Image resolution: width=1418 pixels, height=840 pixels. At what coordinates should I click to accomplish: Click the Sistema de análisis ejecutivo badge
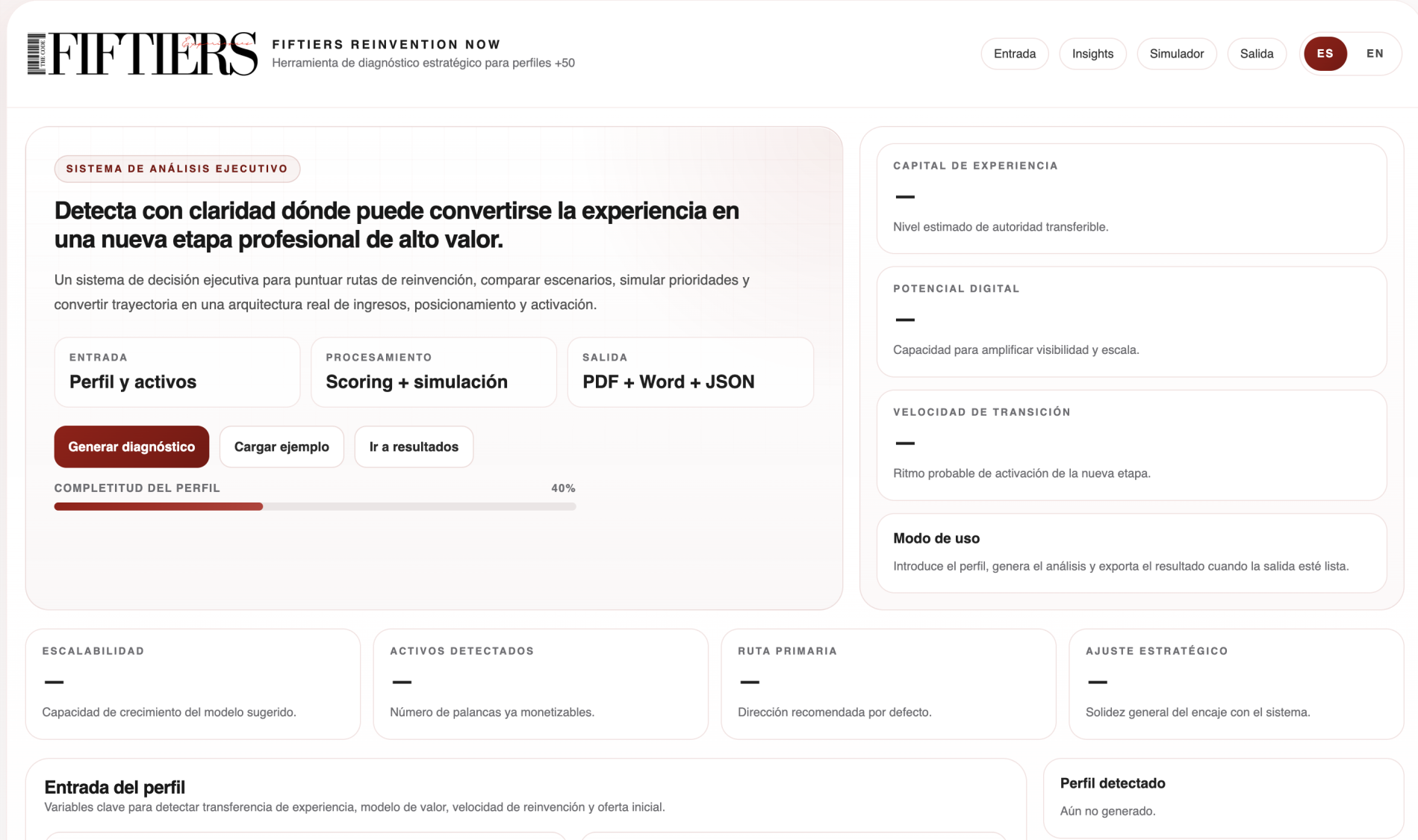pos(177,169)
